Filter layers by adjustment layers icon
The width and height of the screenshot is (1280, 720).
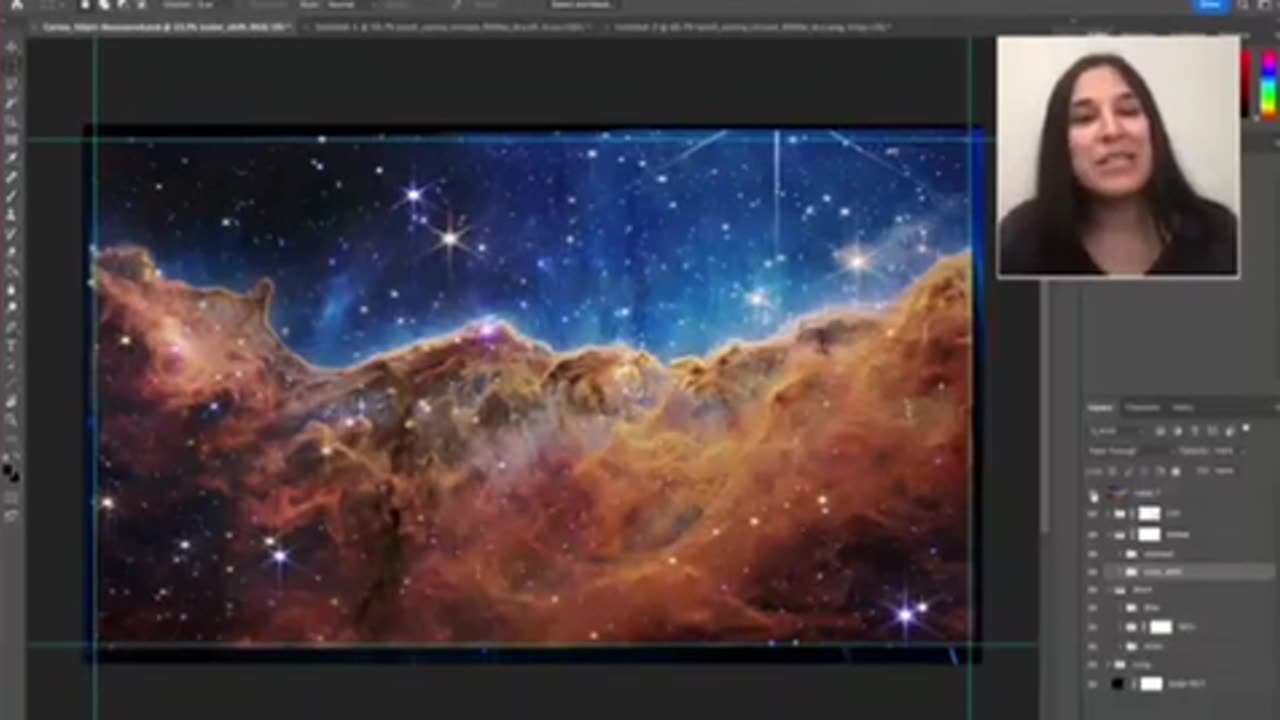click(x=1178, y=431)
